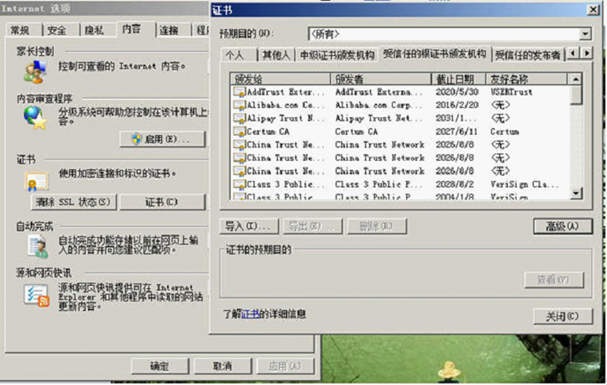Viewport: 607px width, 385px height.
Task: Select the 'Certum CA' issued-to entry
Action: (268, 132)
